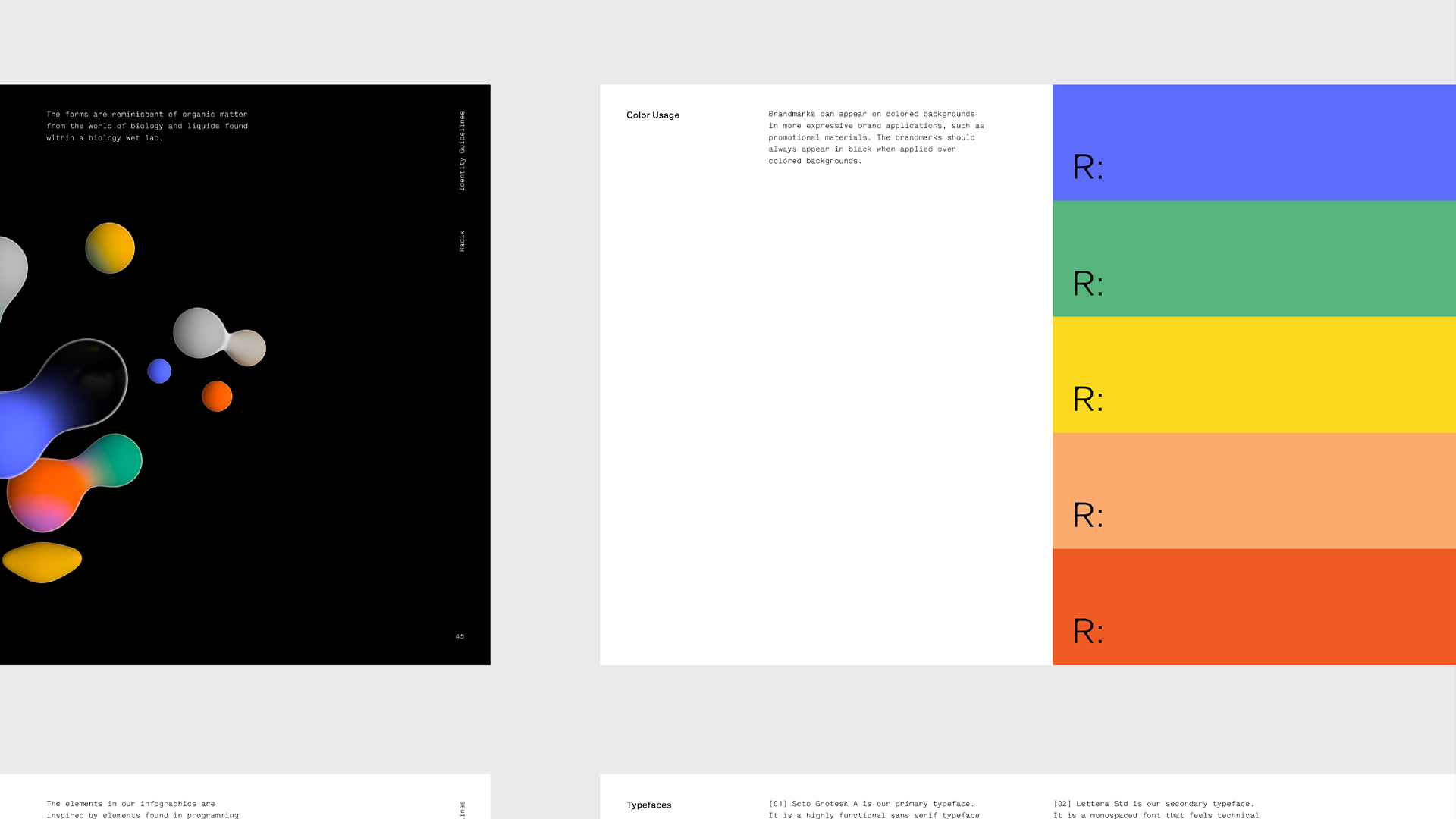
Task: Click the small blue sphere among the blobs
Action: tap(160, 372)
